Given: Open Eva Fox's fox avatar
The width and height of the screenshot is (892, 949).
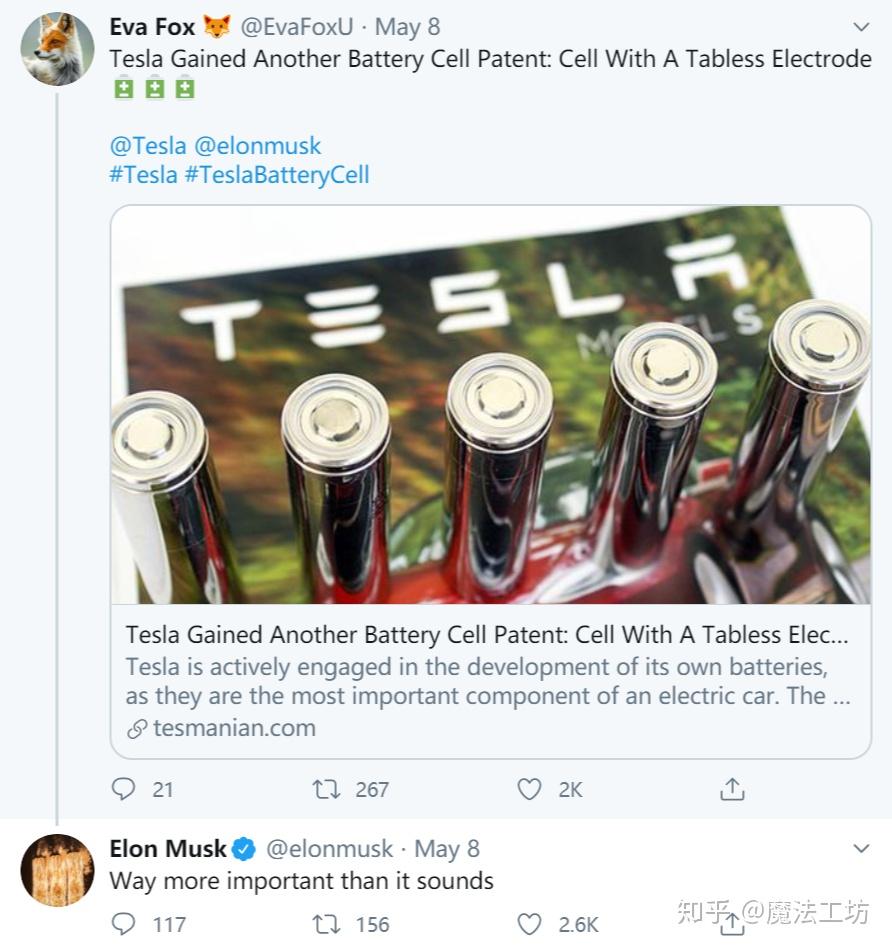Looking at the screenshot, I should (57, 50).
